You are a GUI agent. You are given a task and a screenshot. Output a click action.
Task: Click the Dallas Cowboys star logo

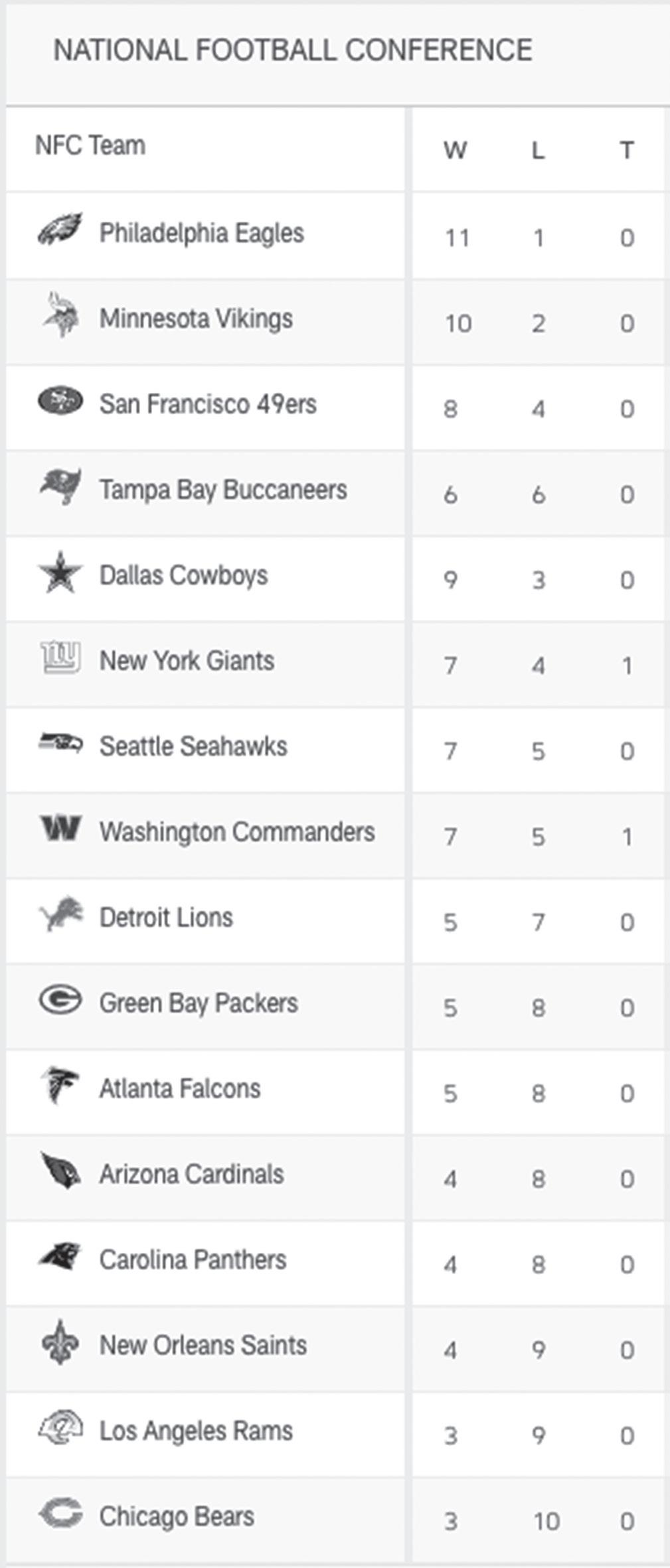(x=60, y=573)
